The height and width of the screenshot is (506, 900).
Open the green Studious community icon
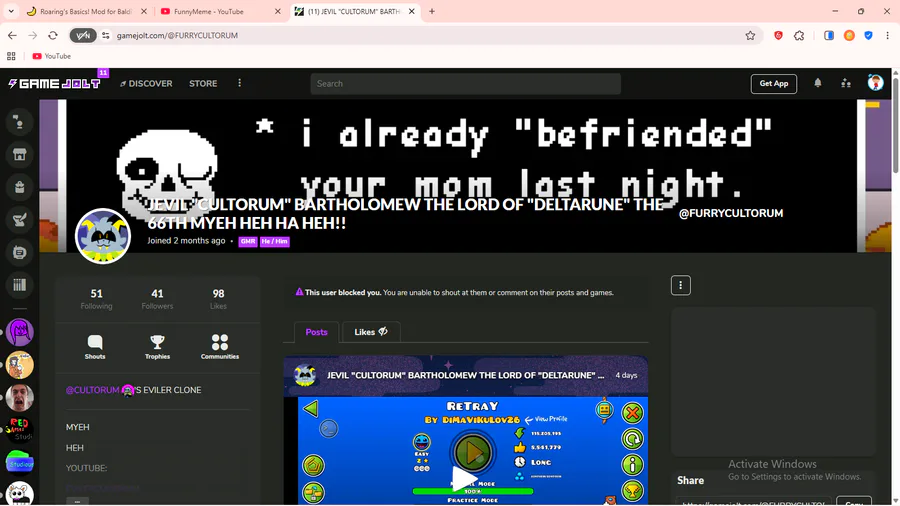click(x=20, y=462)
